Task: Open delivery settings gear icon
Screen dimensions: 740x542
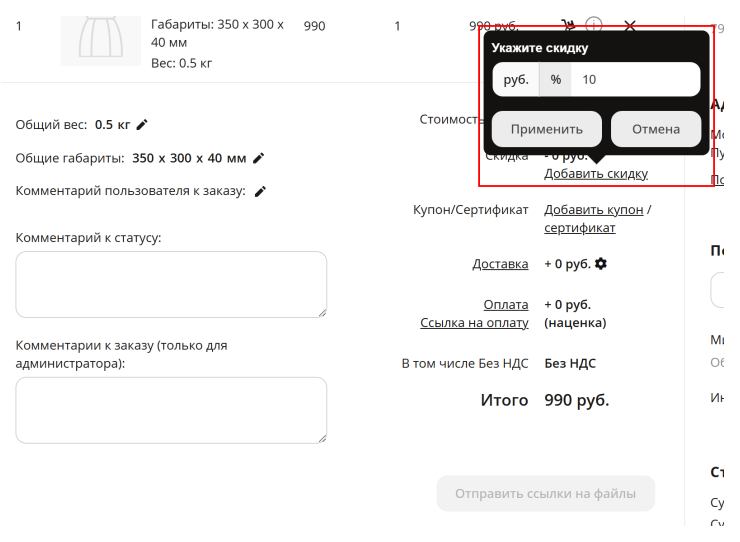Action: 601,263
